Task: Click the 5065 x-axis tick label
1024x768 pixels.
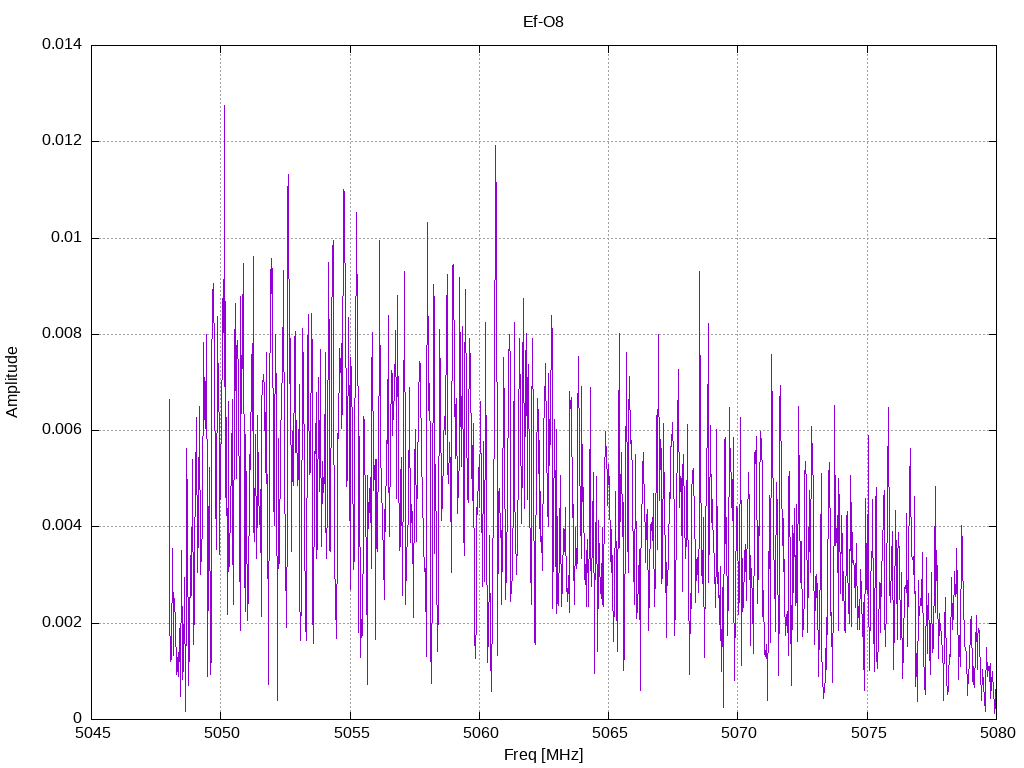Action: coord(609,733)
